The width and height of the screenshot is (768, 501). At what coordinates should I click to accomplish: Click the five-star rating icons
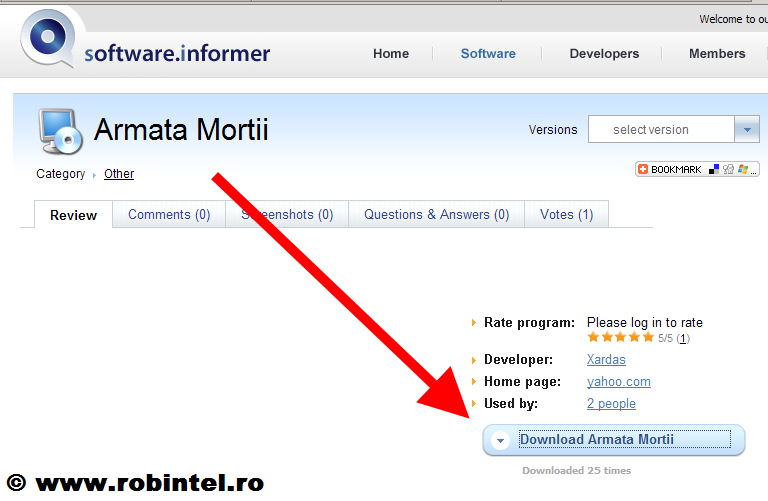(621, 337)
